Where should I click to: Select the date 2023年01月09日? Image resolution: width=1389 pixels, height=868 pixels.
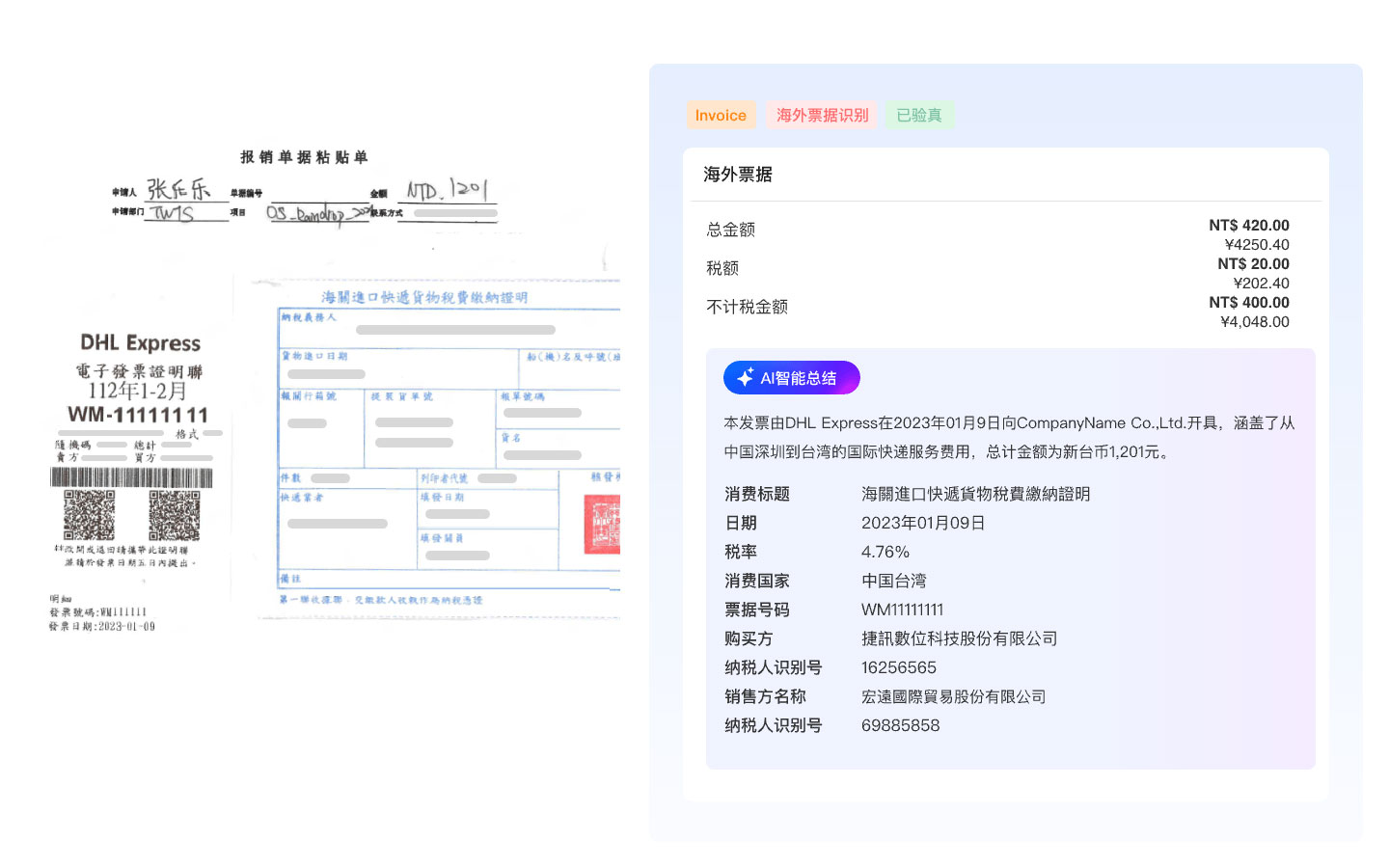coord(923,523)
